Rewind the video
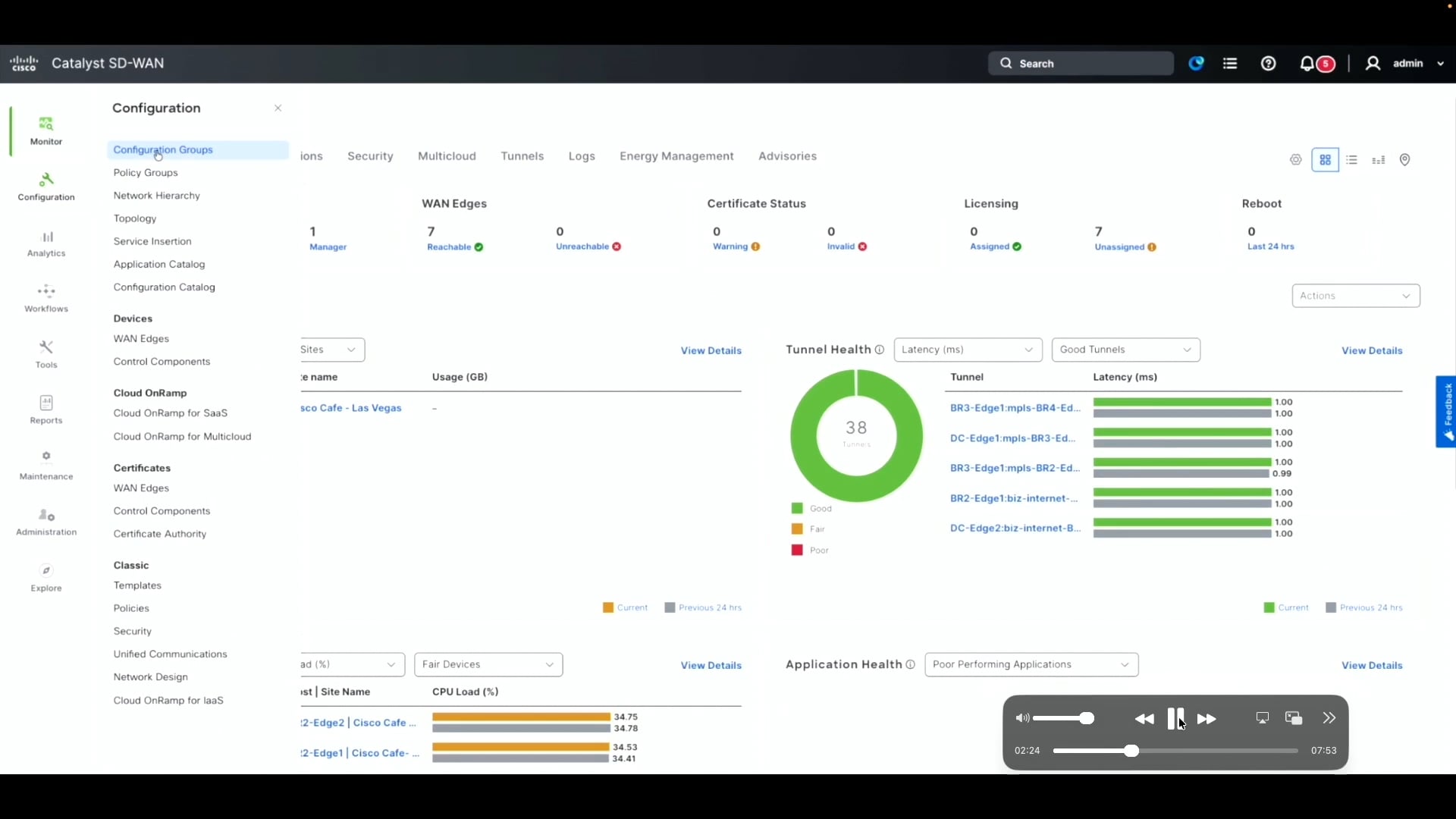 1144,719
